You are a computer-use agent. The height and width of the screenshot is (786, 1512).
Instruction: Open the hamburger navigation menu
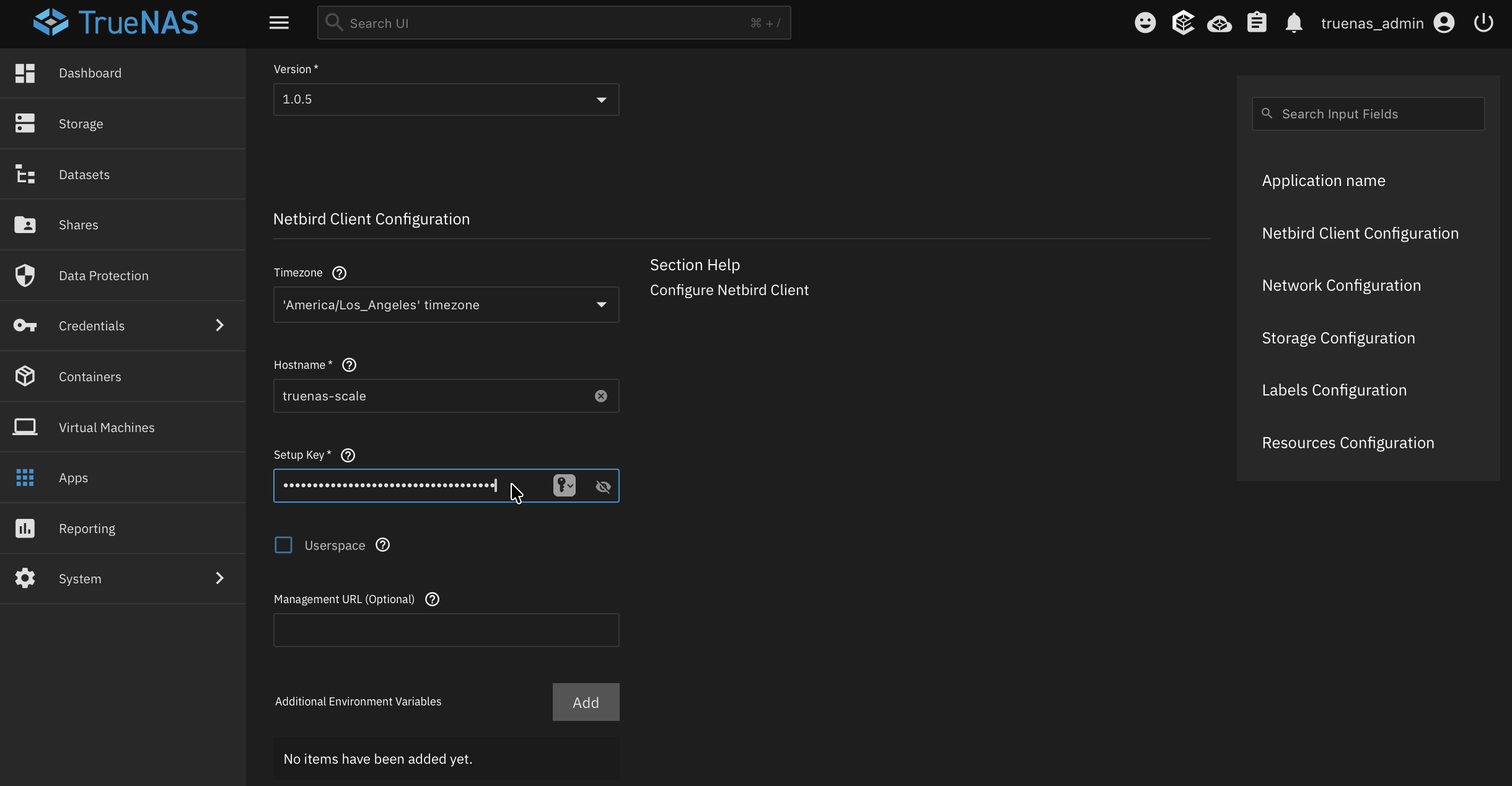click(279, 22)
